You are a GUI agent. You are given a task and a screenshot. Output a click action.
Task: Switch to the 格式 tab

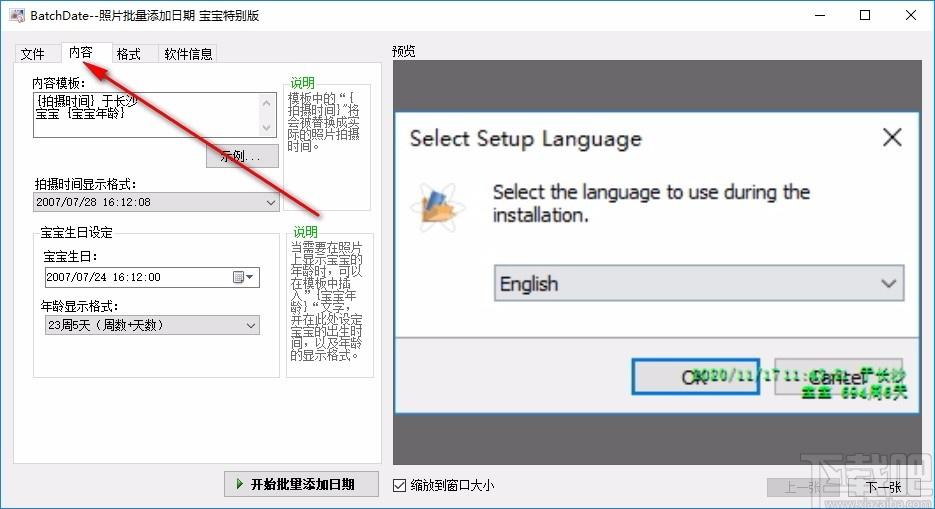point(128,54)
